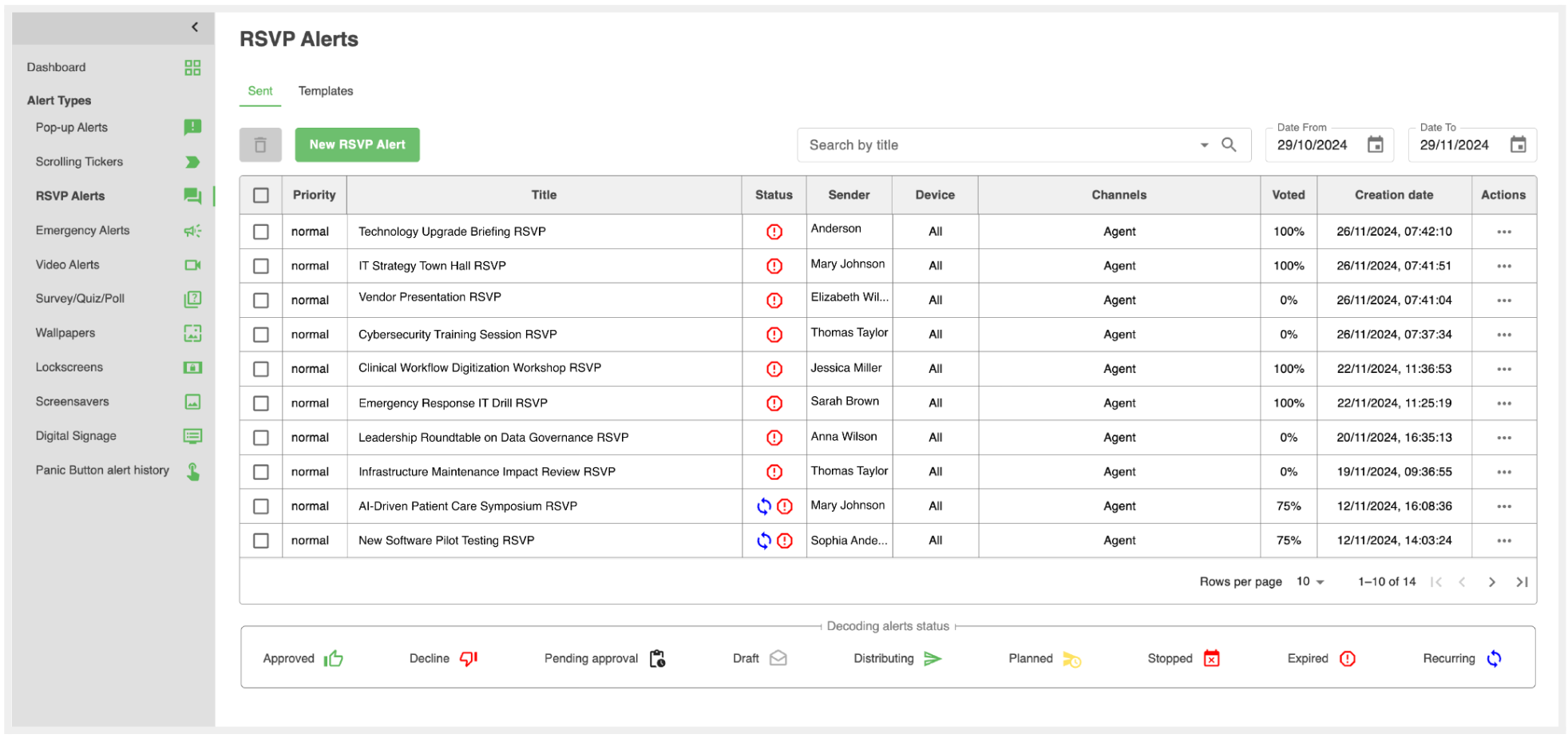Open the Rows per page dropdown
The height and width of the screenshot is (738, 1568).
click(x=1310, y=582)
